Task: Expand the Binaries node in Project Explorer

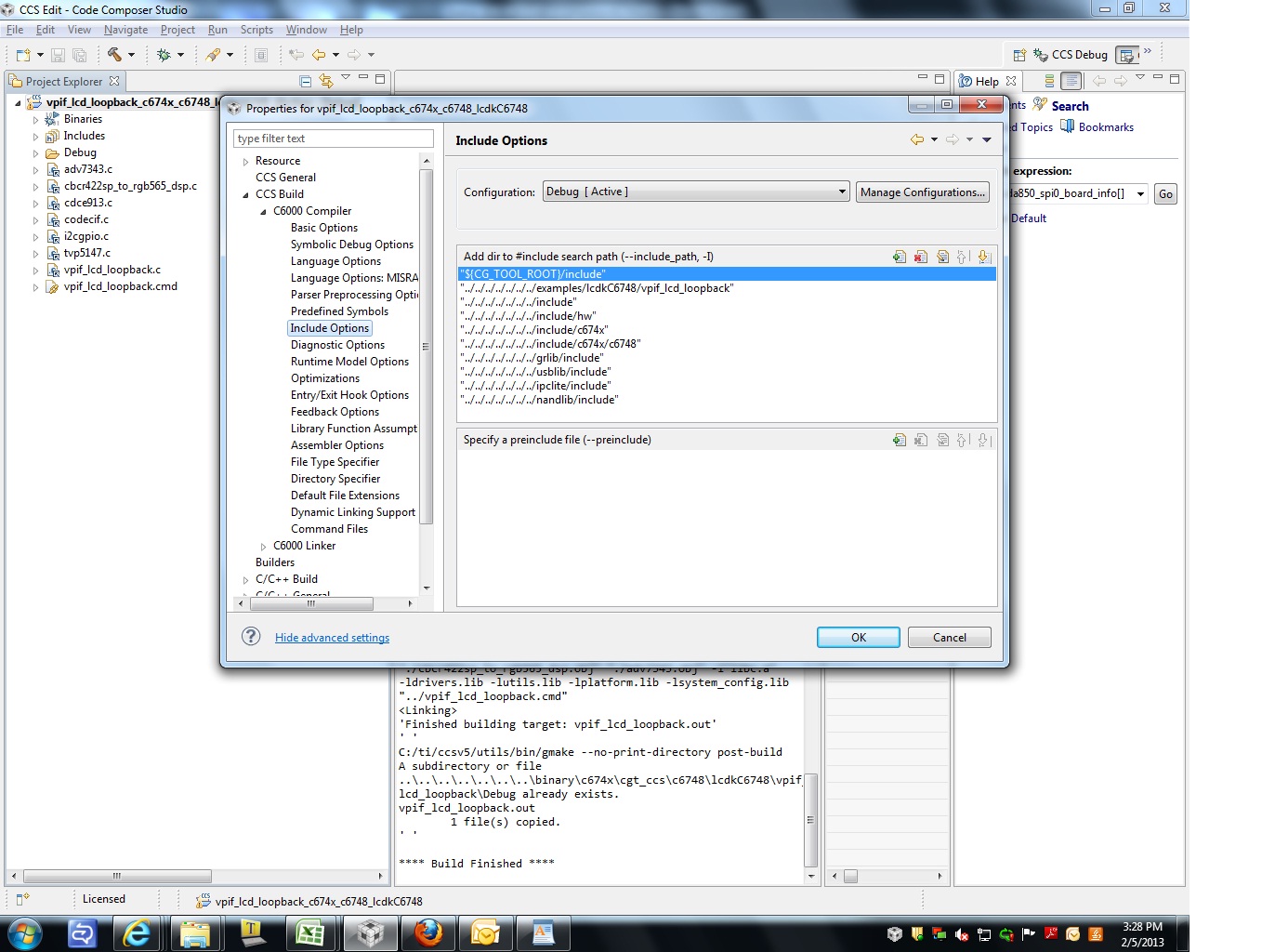Action: (x=36, y=120)
